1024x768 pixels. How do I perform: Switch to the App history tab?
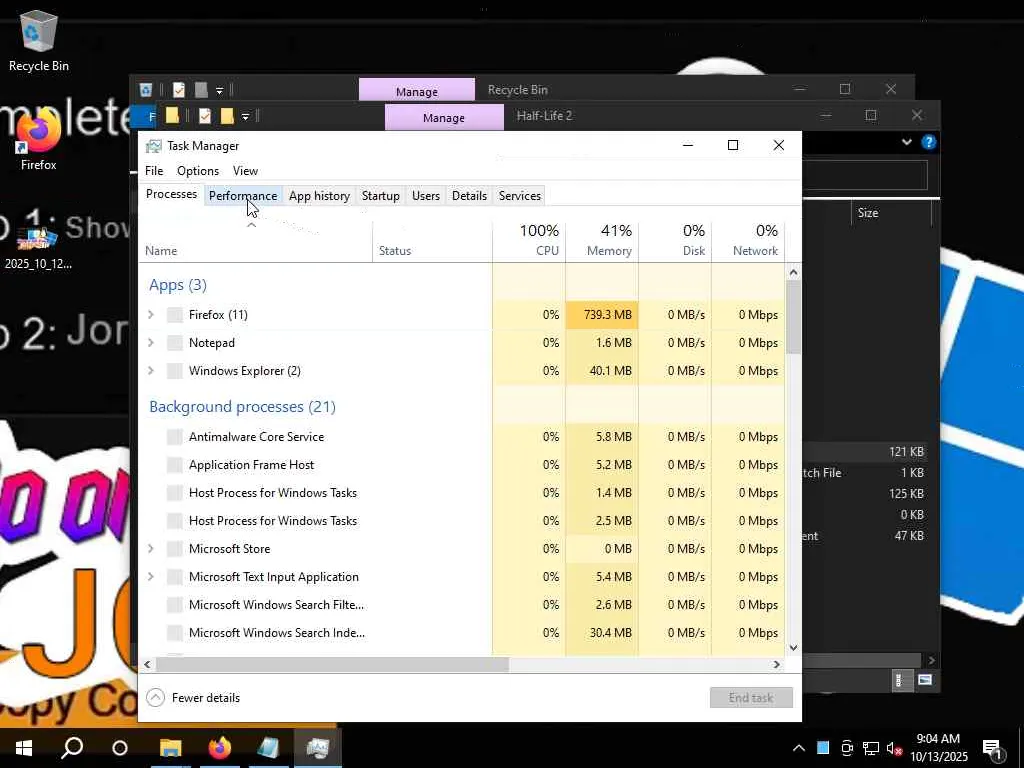pyautogui.click(x=319, y=196)
